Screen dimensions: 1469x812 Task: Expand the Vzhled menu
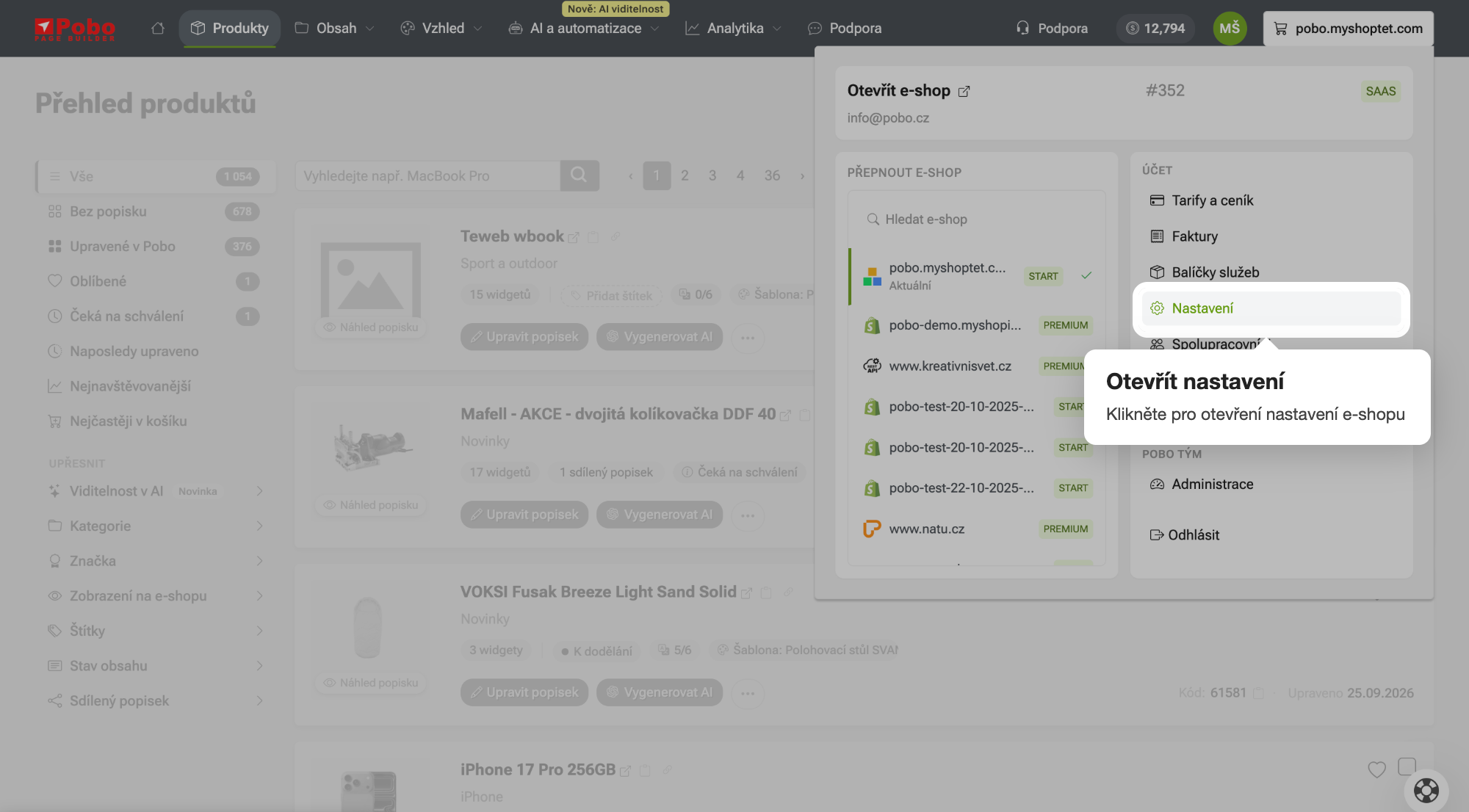point(441,28)
